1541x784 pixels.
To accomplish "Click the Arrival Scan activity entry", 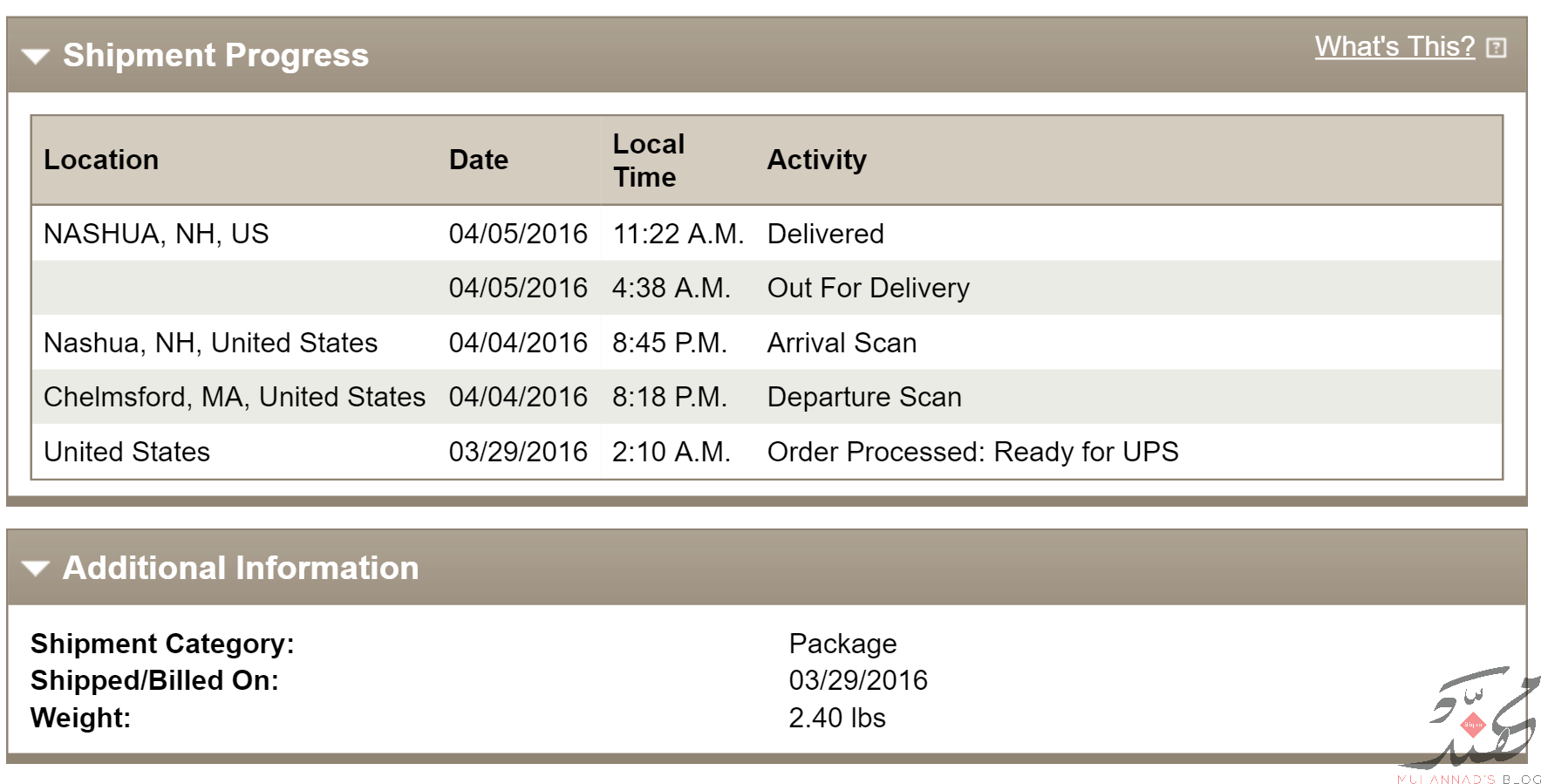I will 842,343.
